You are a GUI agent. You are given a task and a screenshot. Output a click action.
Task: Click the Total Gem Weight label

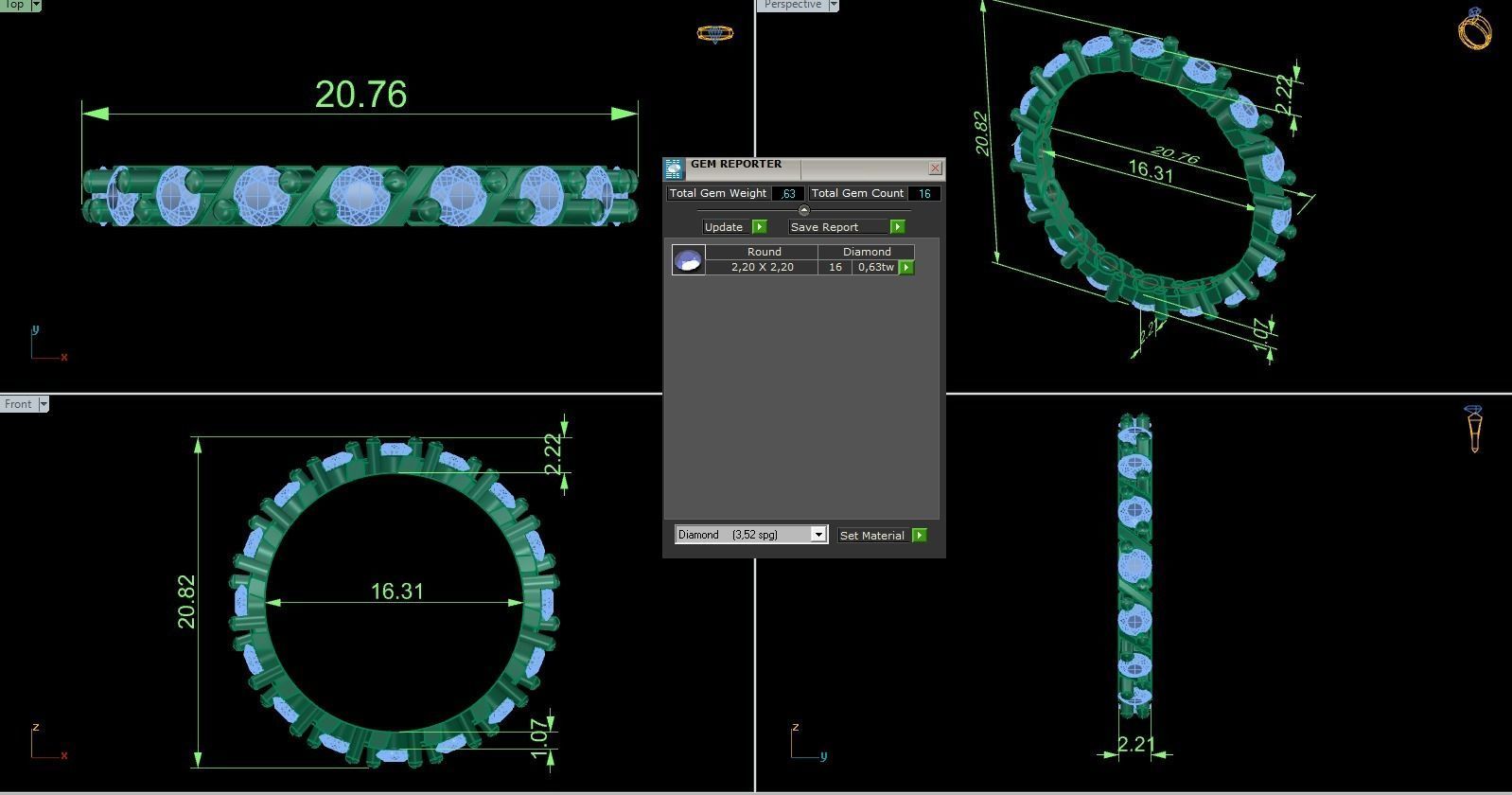[718, 193]
